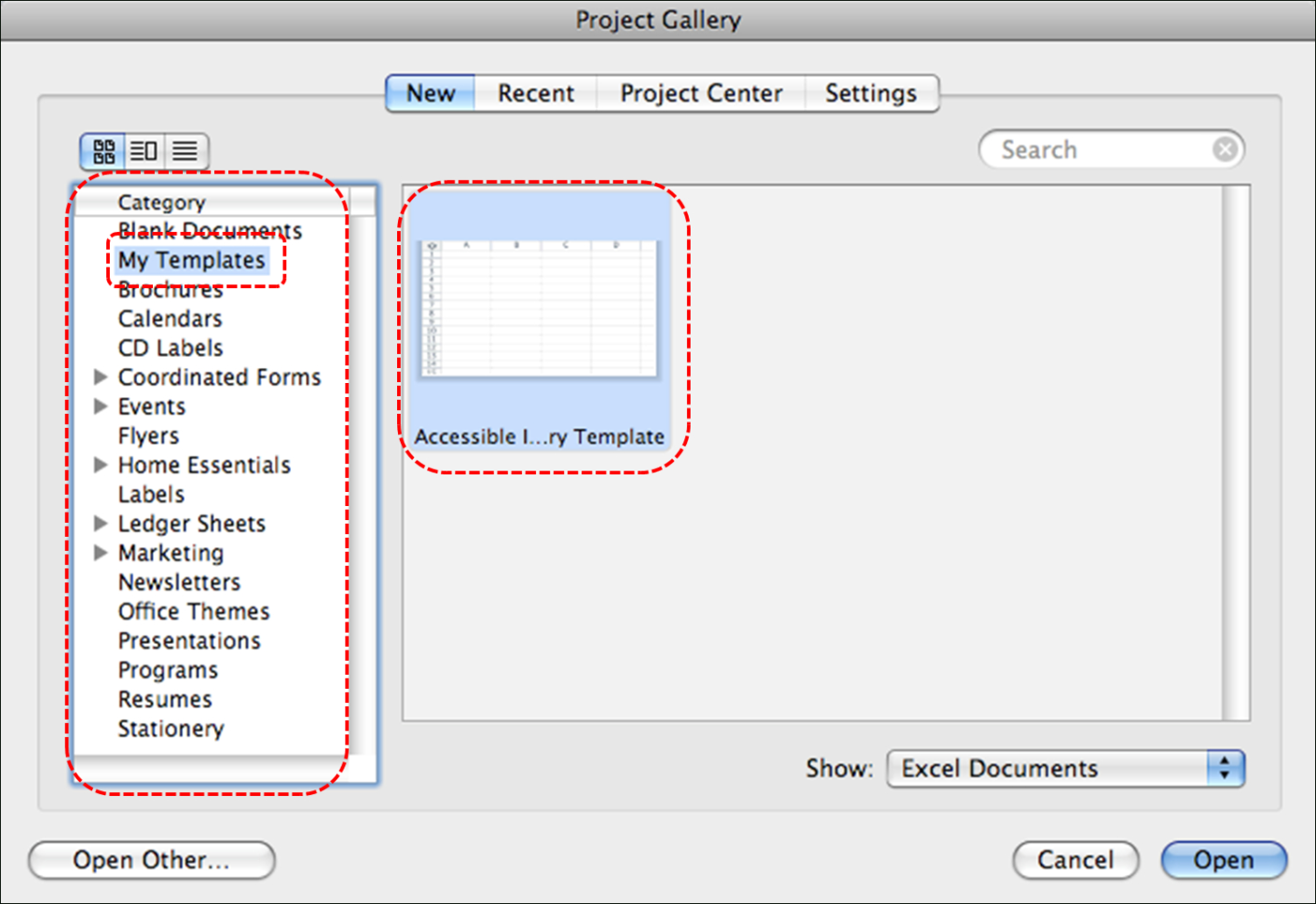Select My Templates category
This screenshot has width=1316, height=904.
[x=191, y=260]
